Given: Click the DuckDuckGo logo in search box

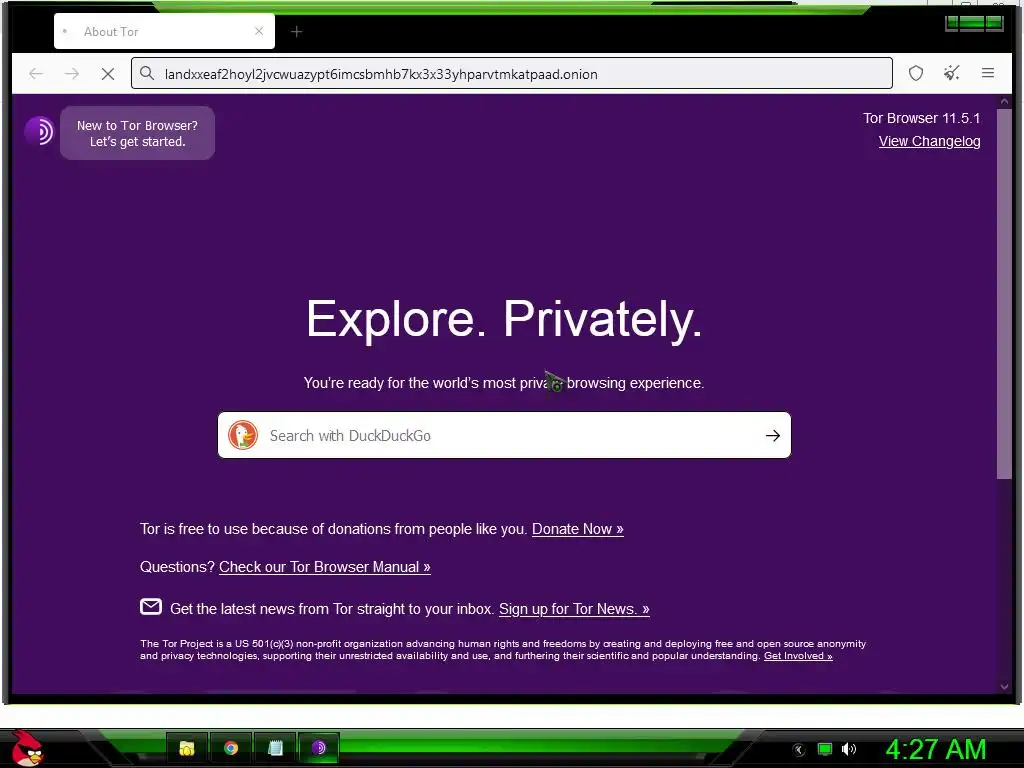Looking at the screenshot, I should coord(243,436).
